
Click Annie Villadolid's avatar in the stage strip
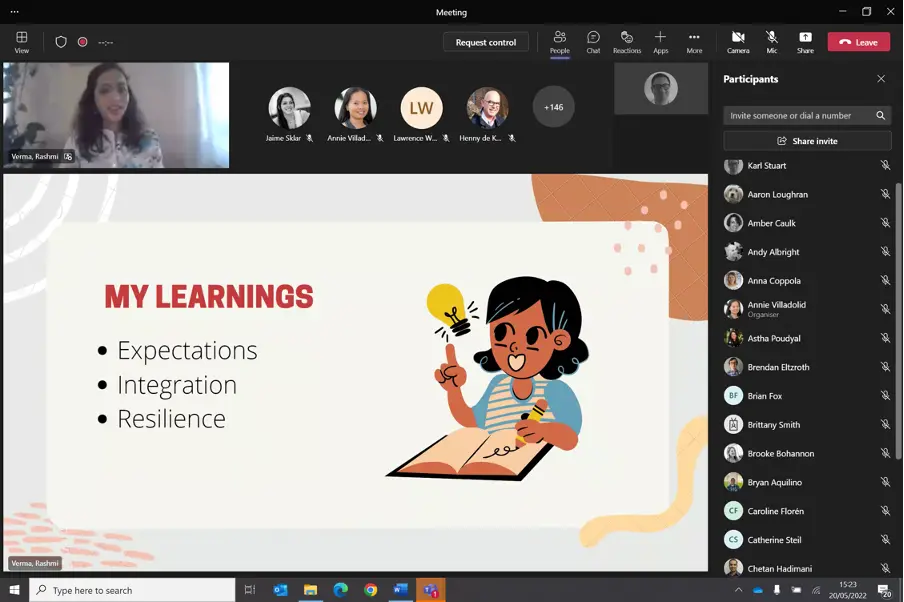click(355, 108)
